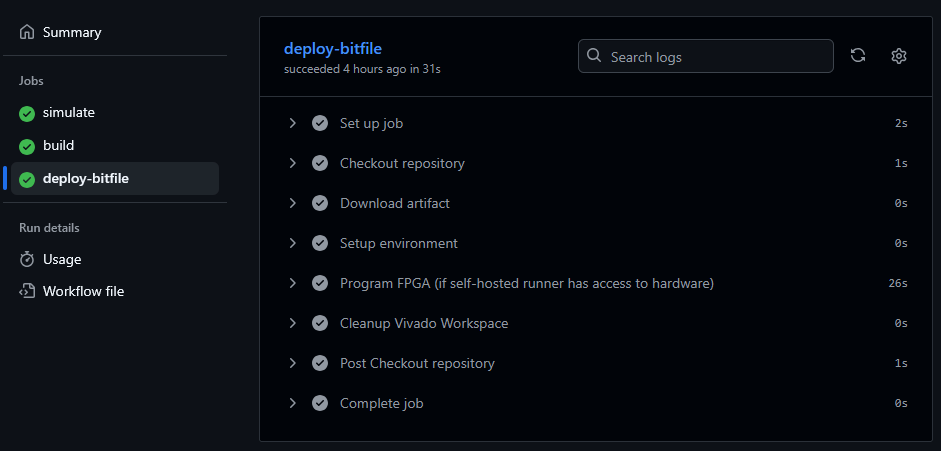Click the green success icon beside build
The width and height of the screenshot is (941, 451).
(27, 146)
